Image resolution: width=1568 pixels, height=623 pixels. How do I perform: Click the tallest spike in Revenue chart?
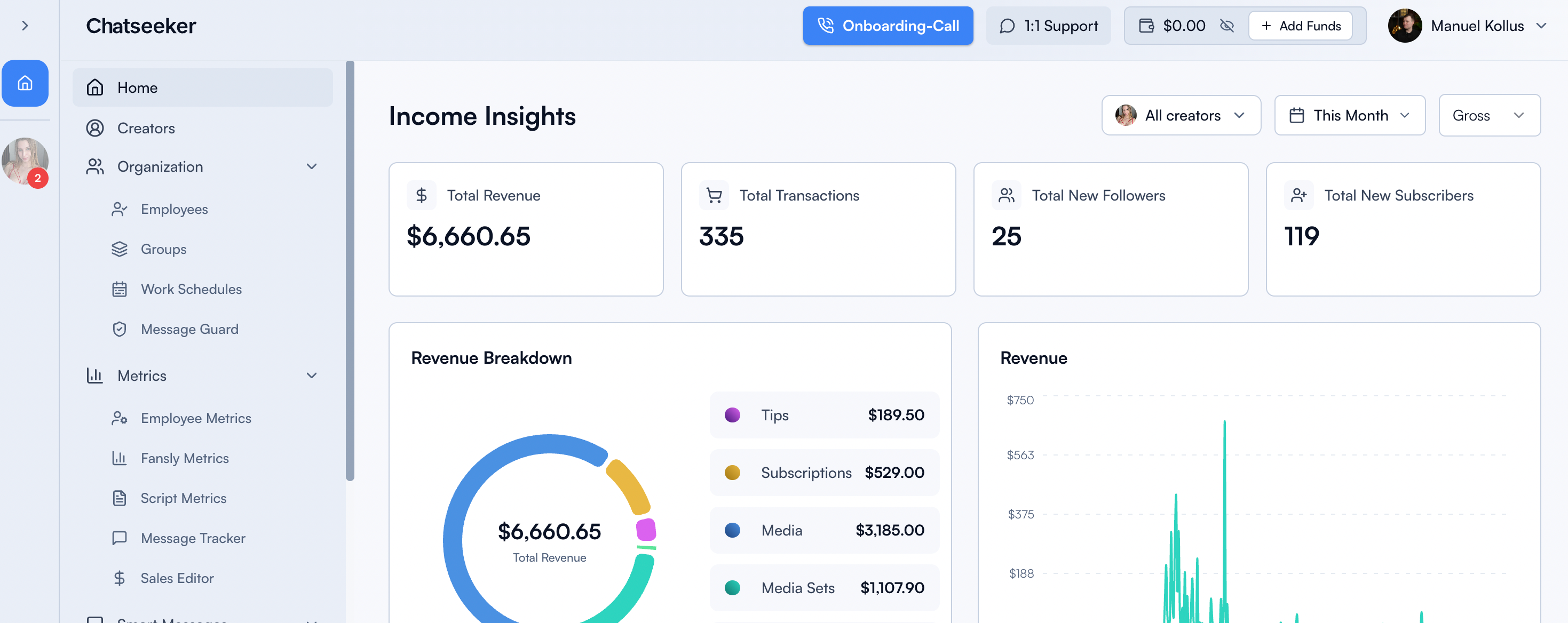(x=1224, y=423)
